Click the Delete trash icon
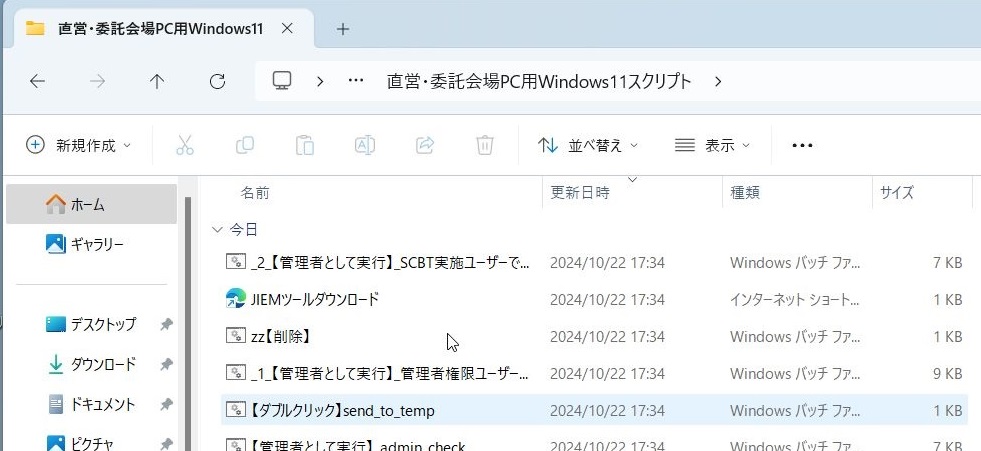Viewport: 981px width, 451px height. [485, 146]
